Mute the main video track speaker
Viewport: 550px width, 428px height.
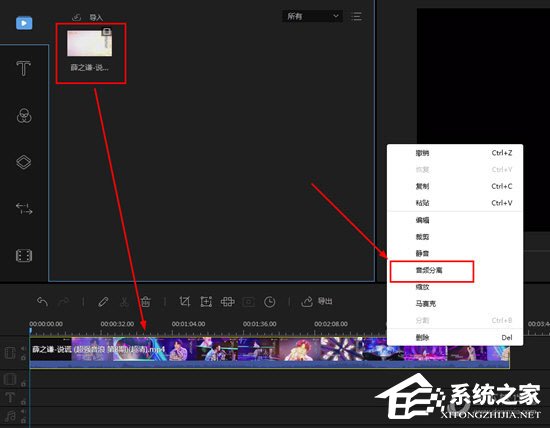point(23,348)
